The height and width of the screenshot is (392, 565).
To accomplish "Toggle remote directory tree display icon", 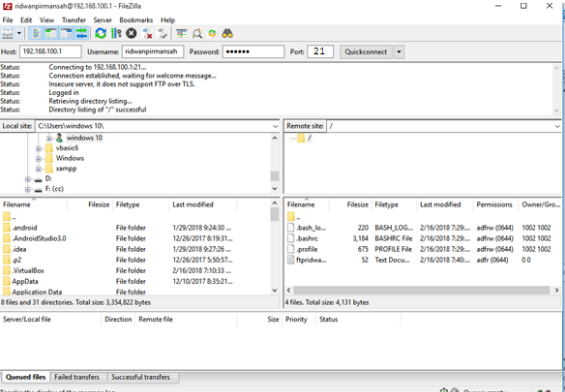I will pyautogui.click(x=66, y=34).
